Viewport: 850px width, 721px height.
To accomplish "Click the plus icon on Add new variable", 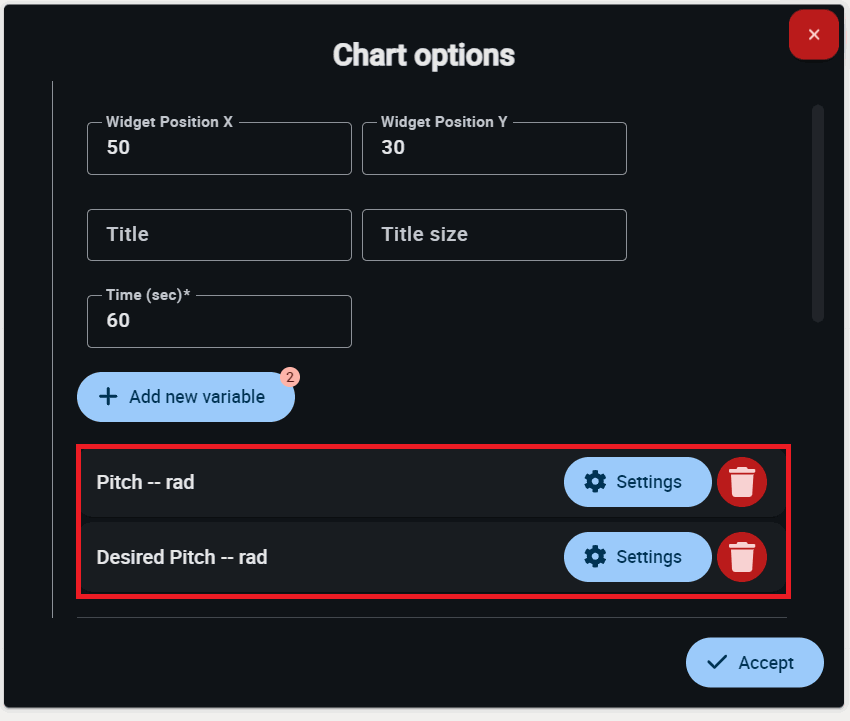I will (108, 397).
